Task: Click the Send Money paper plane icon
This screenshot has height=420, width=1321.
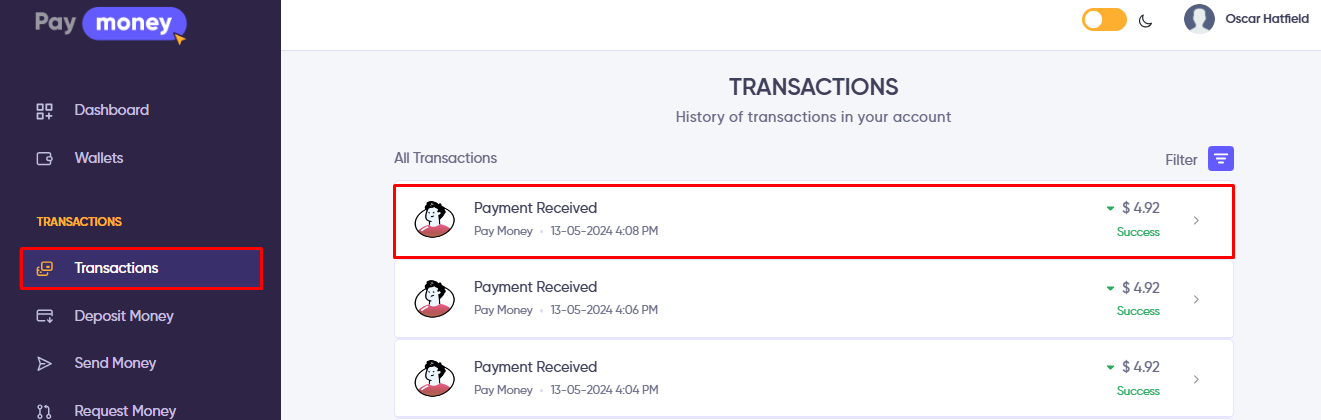Action: (x=44, y=363)
